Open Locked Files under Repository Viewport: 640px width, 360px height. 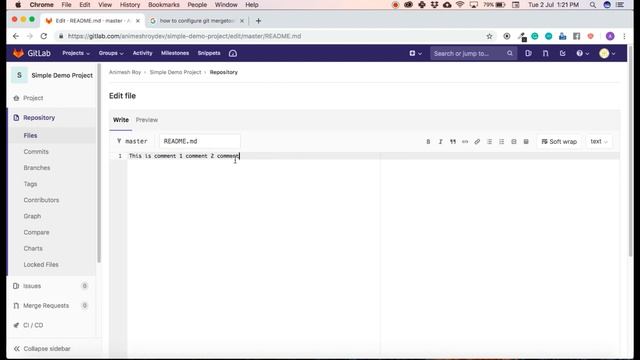[41, 264]
